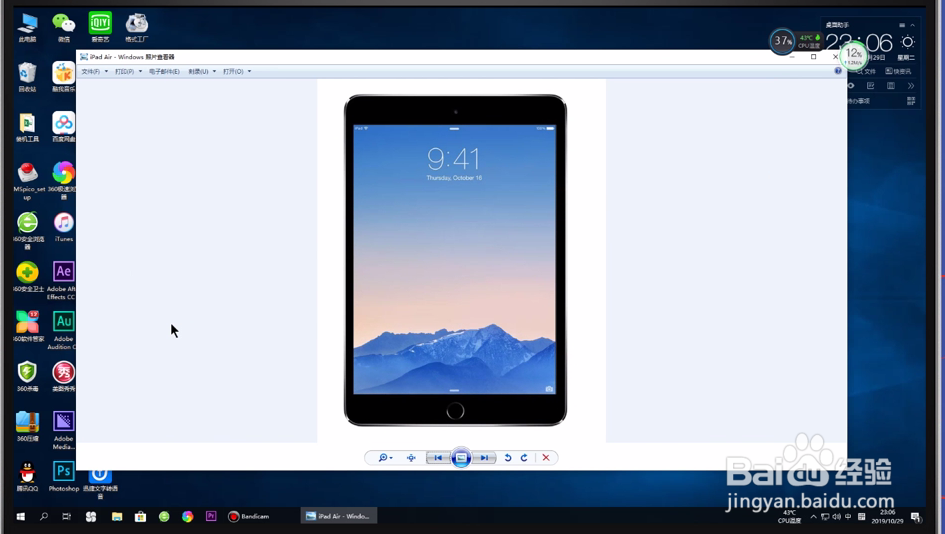Open the WeChat desktop icon

(64, 28)
